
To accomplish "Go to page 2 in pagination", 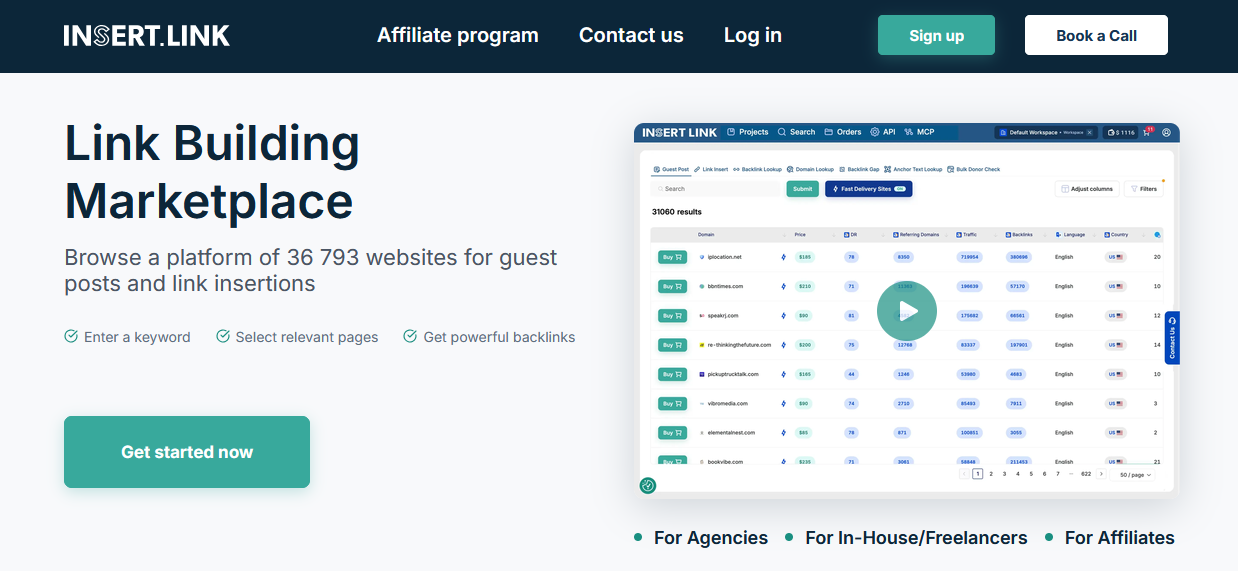I will coord(991,474).
